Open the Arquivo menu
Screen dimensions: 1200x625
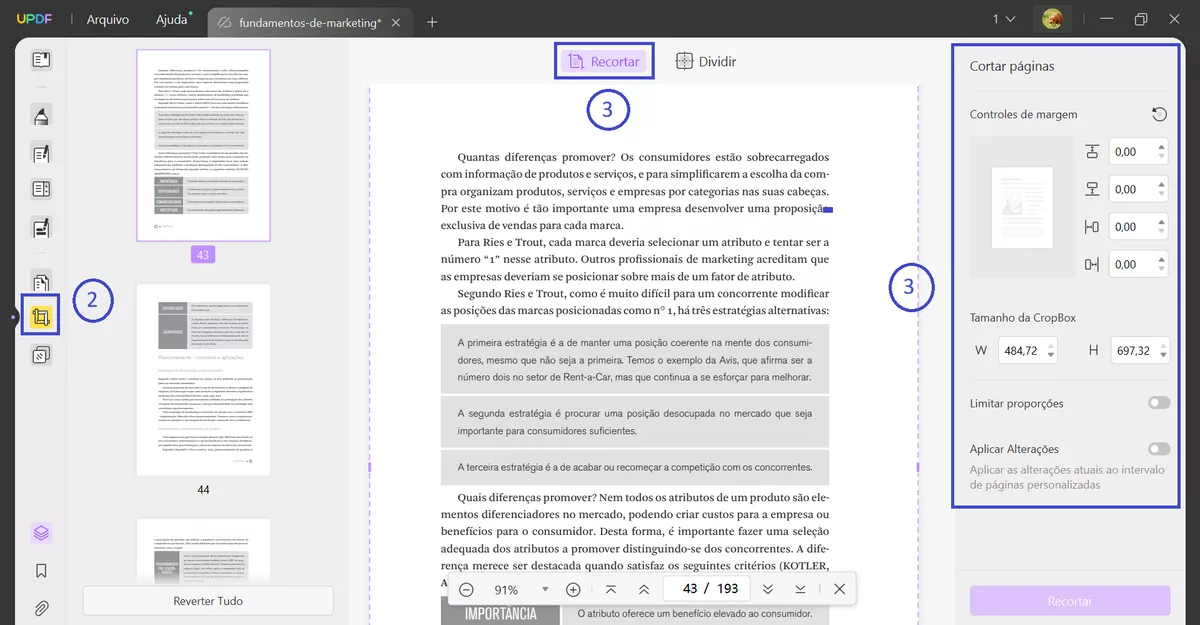point(107,18)
